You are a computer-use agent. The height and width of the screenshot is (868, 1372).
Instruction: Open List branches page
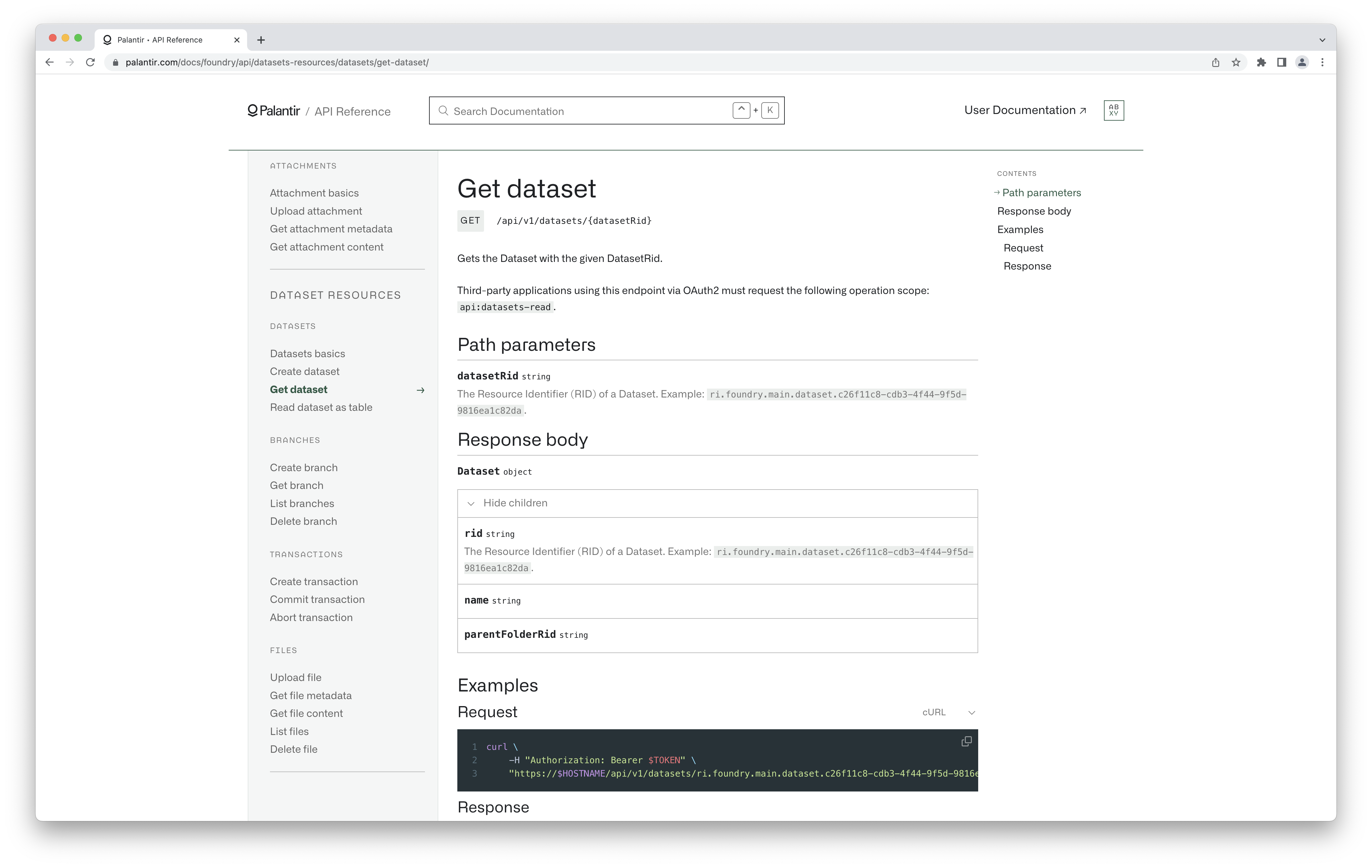coord(302,504)
